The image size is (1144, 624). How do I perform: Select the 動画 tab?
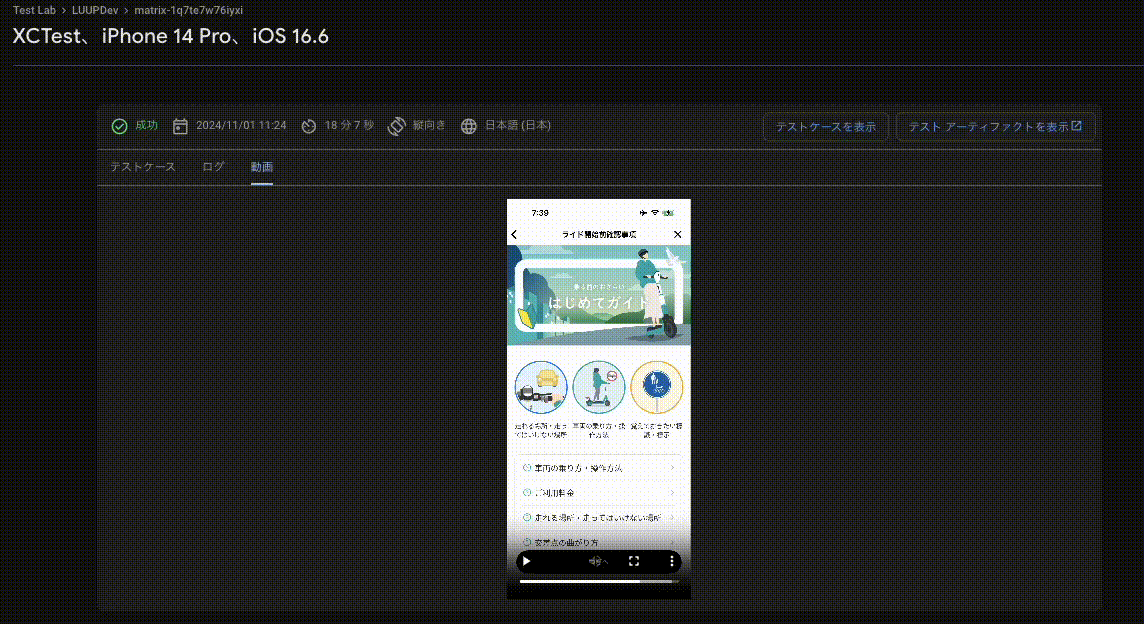coord(262,167)
